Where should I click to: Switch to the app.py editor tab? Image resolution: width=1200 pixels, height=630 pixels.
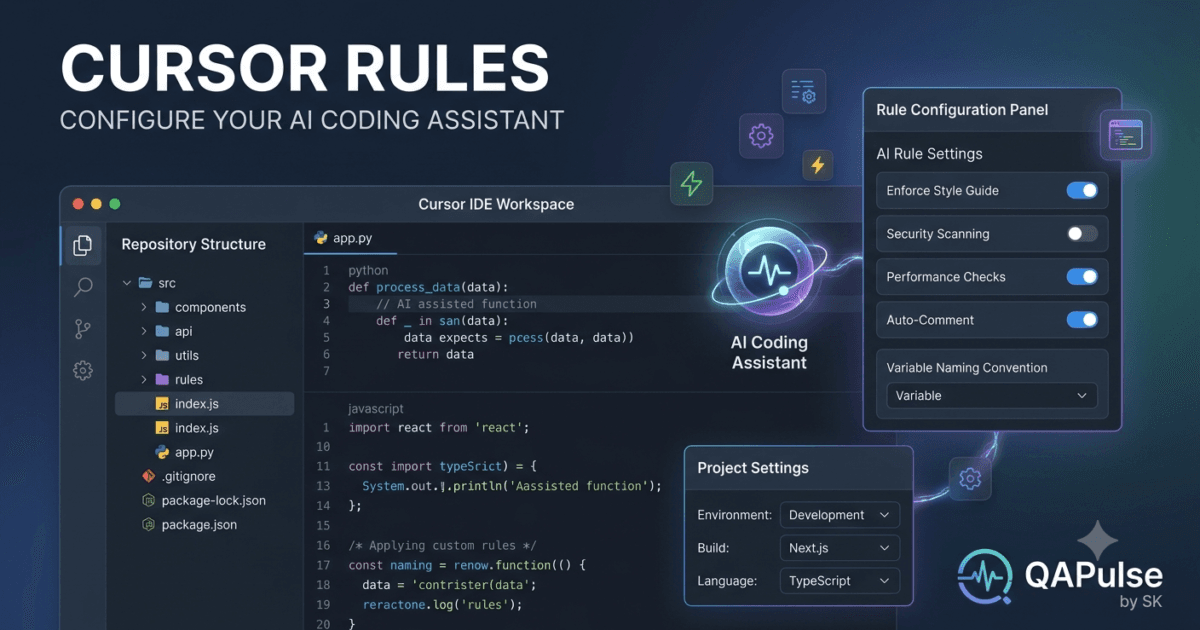pos(351,238)
